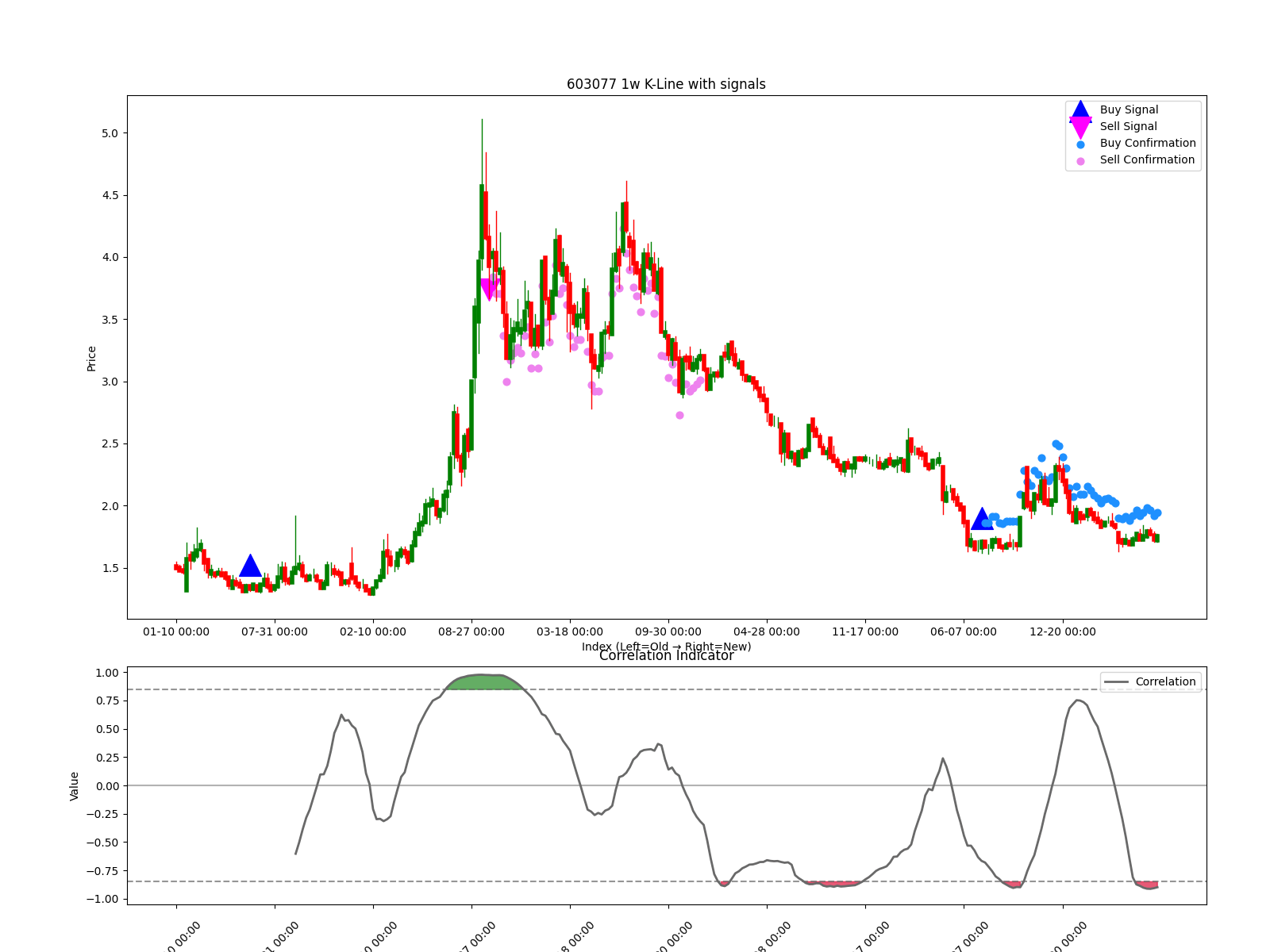1270x952 pixels.
Task: Click the −0.25 correlation tick label
Action: tap(102, 814)
